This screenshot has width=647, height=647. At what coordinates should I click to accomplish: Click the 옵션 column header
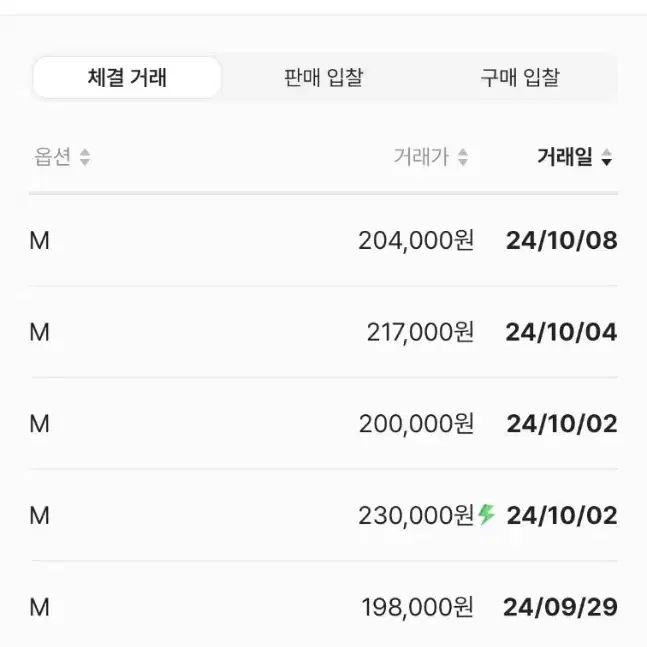pos(53,157)
